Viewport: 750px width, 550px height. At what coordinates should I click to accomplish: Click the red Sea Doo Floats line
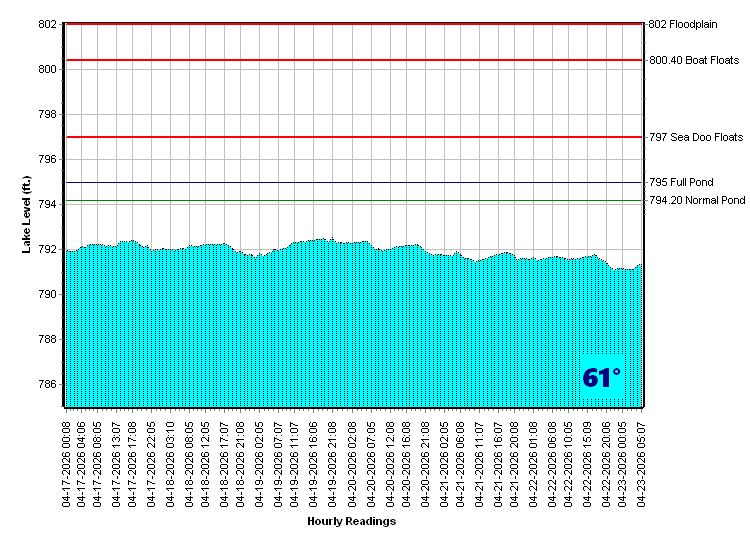coord(350,137)
